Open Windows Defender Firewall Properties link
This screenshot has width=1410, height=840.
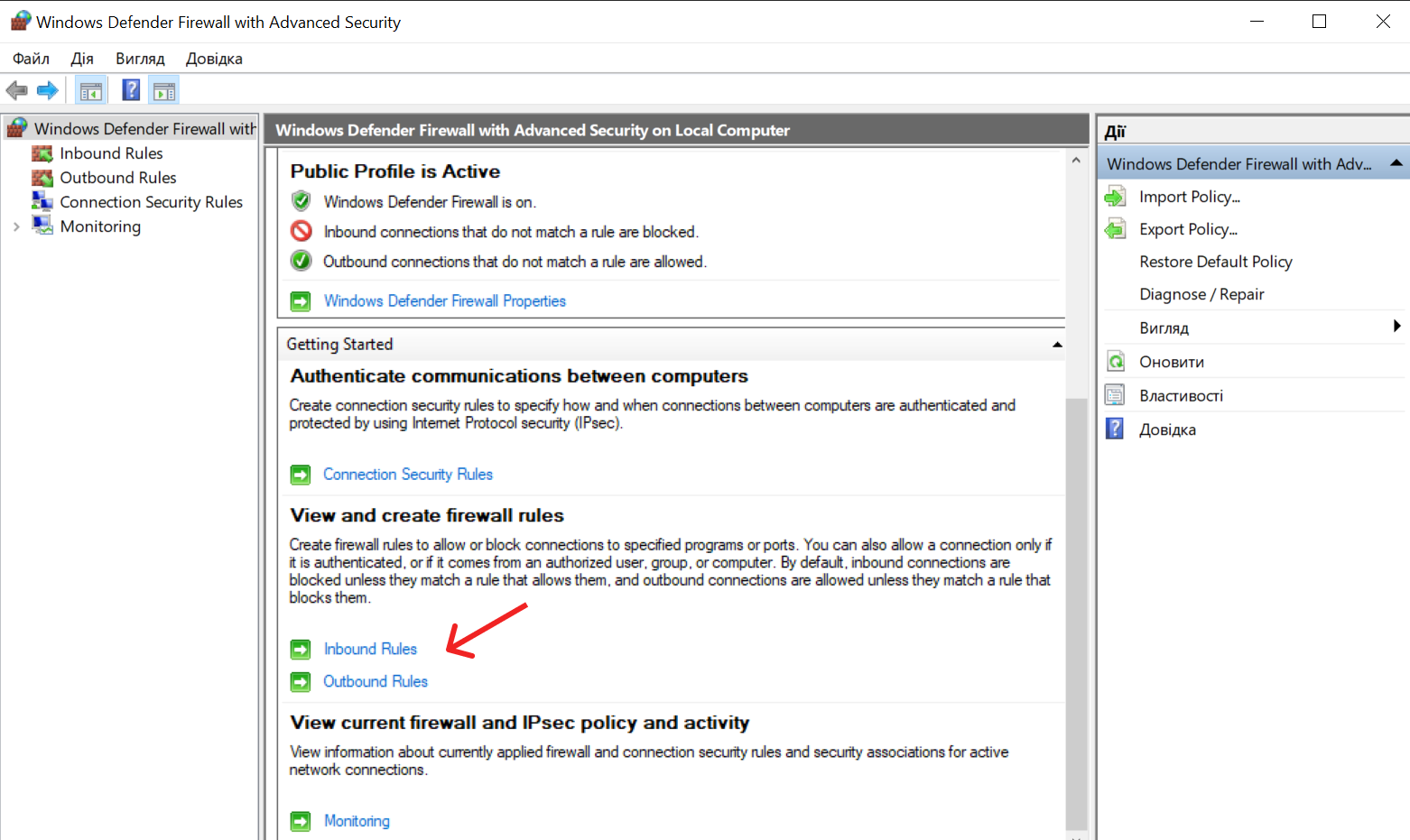tap(444, 301)
